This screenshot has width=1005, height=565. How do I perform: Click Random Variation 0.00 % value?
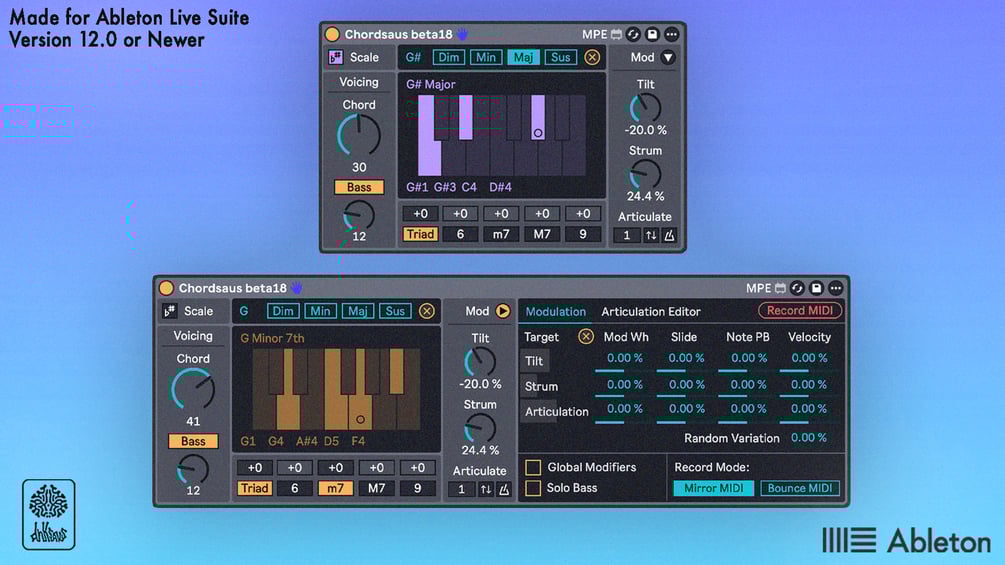pyautogui.click(x=808, y=438)
